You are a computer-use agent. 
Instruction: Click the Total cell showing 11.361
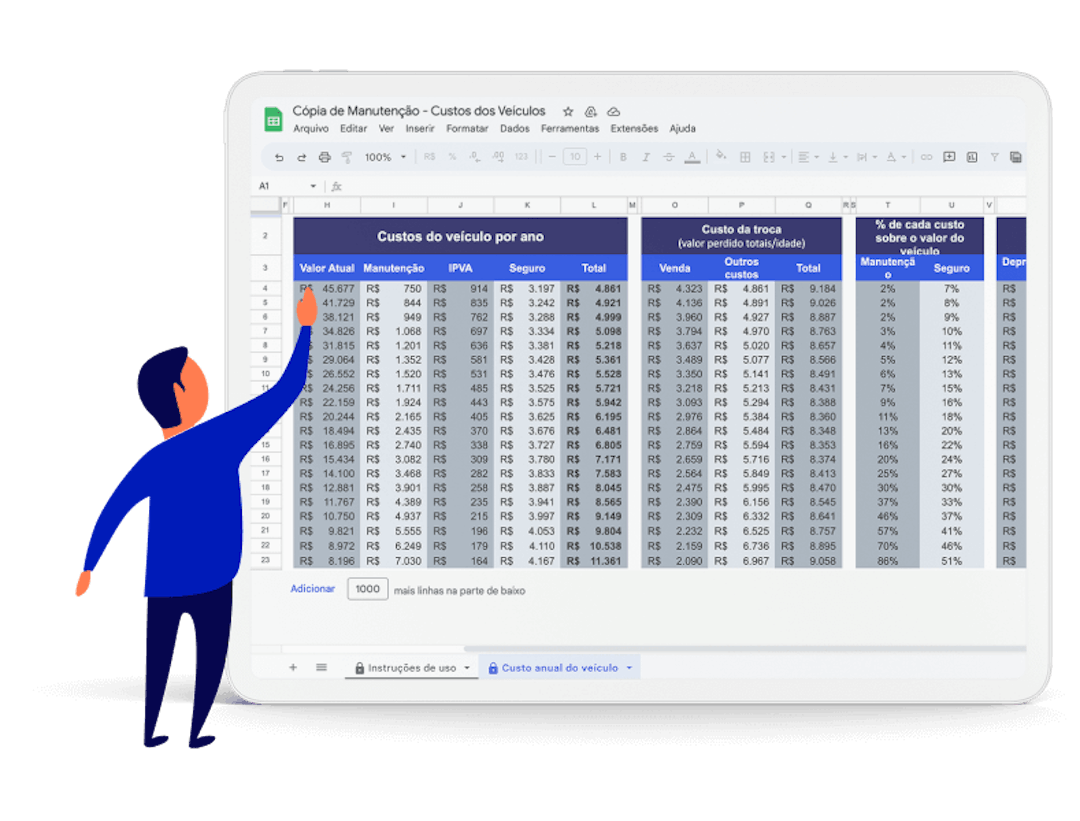[594, 561]
